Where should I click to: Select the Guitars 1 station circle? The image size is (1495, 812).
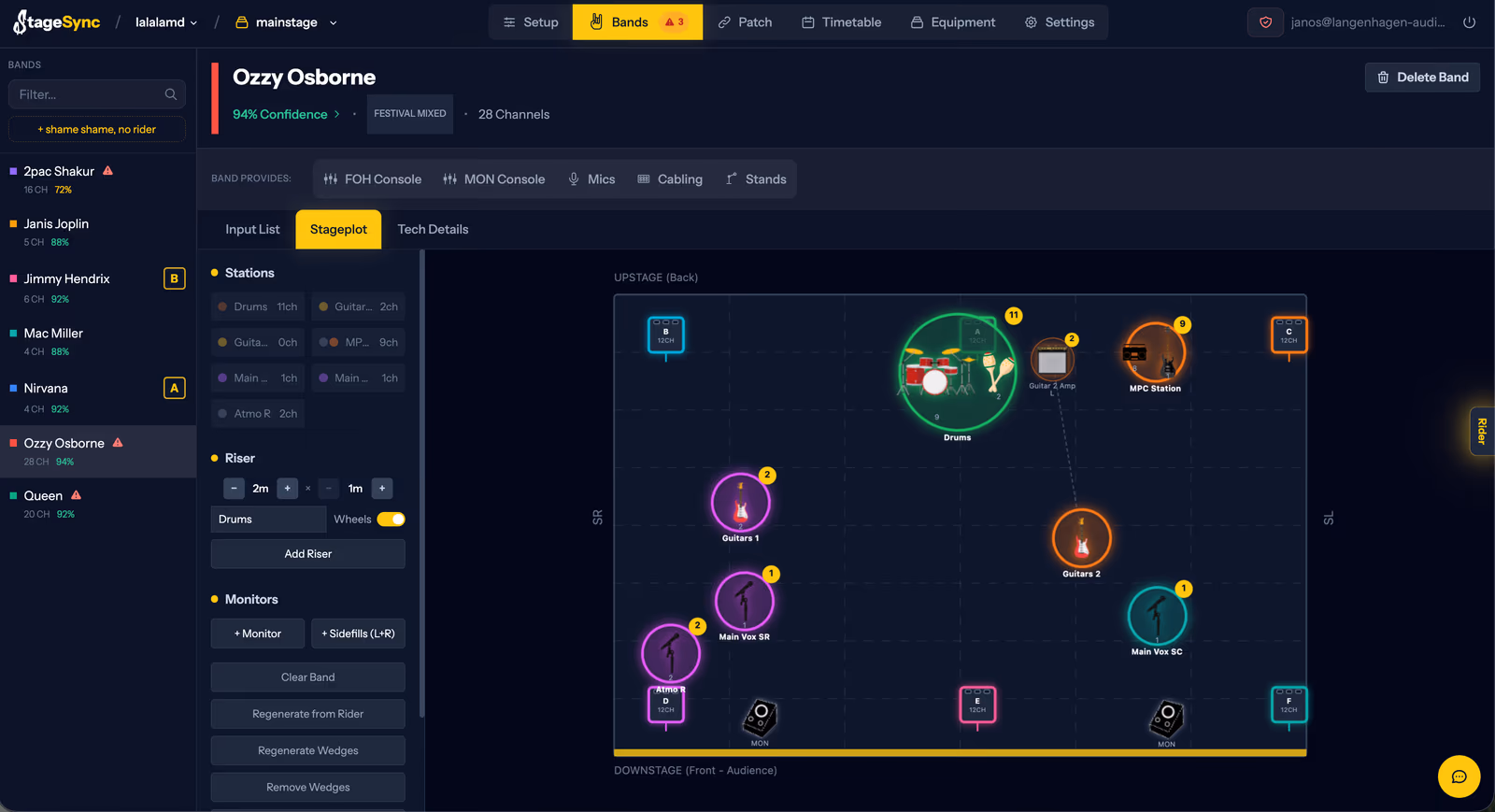741,503
